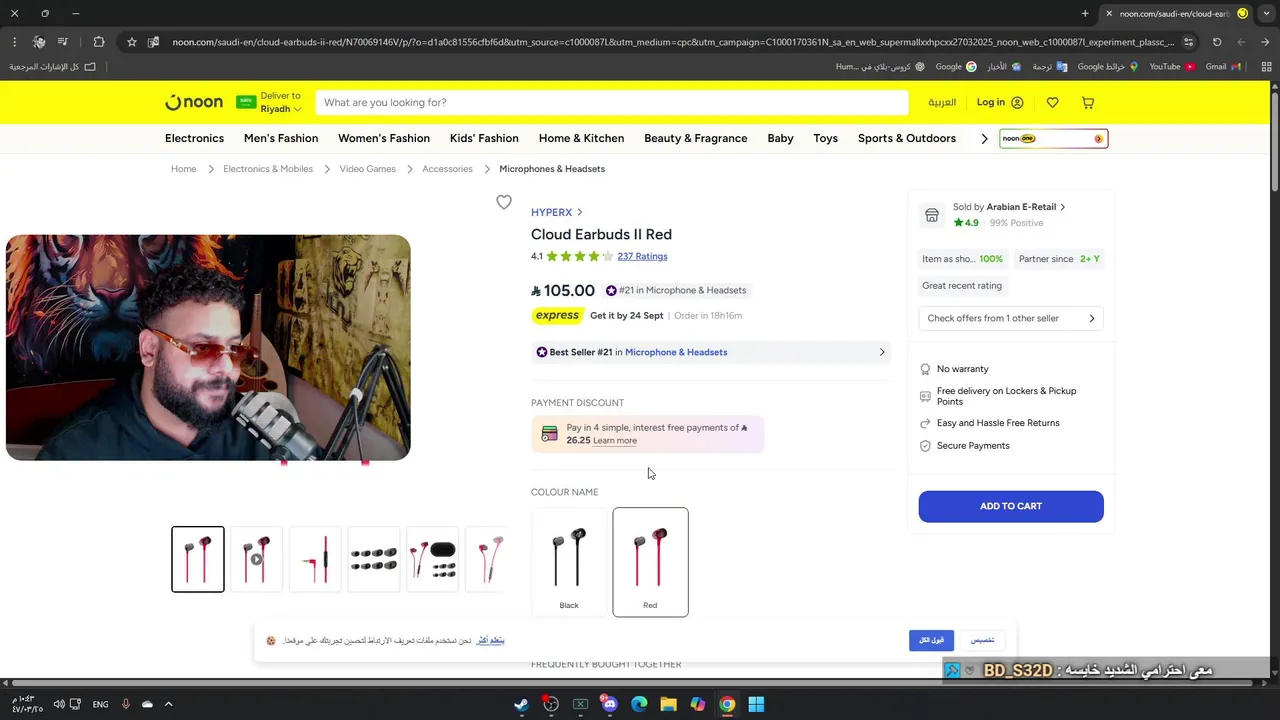Click the volume speaker icon in tray
Screen dimensions: 1280x720
[x=58, y=704]
